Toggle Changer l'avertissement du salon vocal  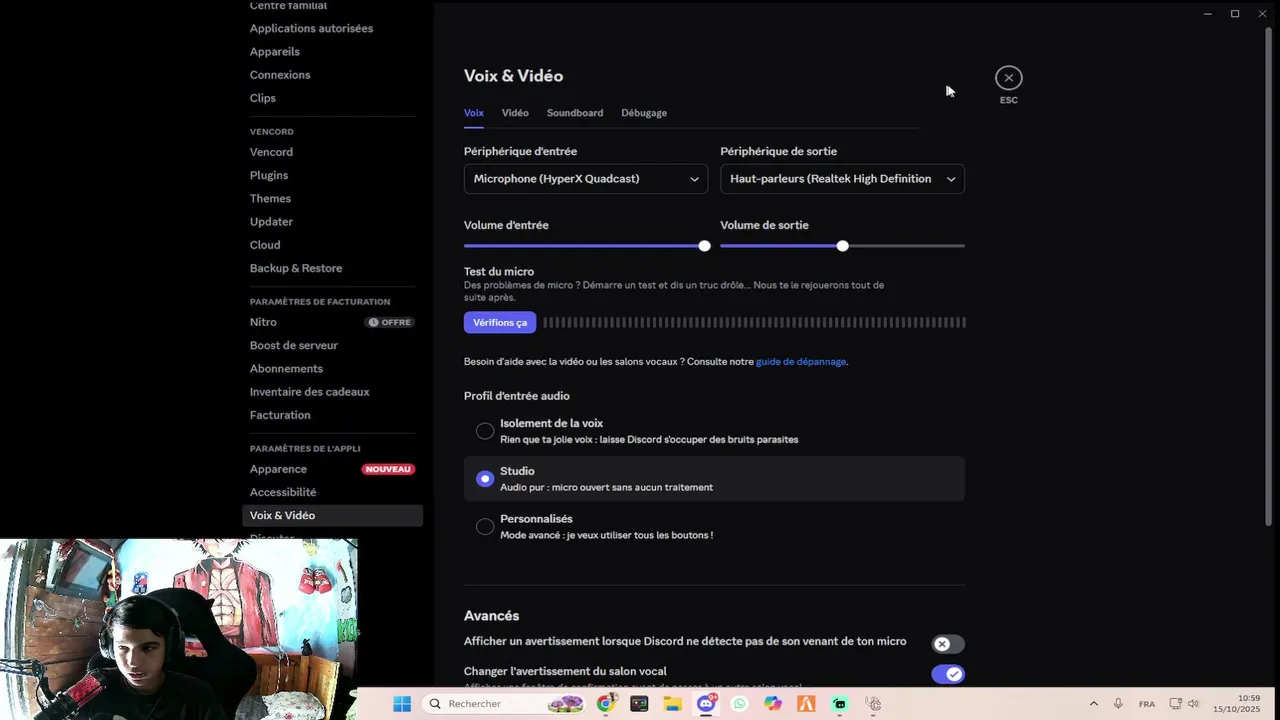click(x=948, y=674)
